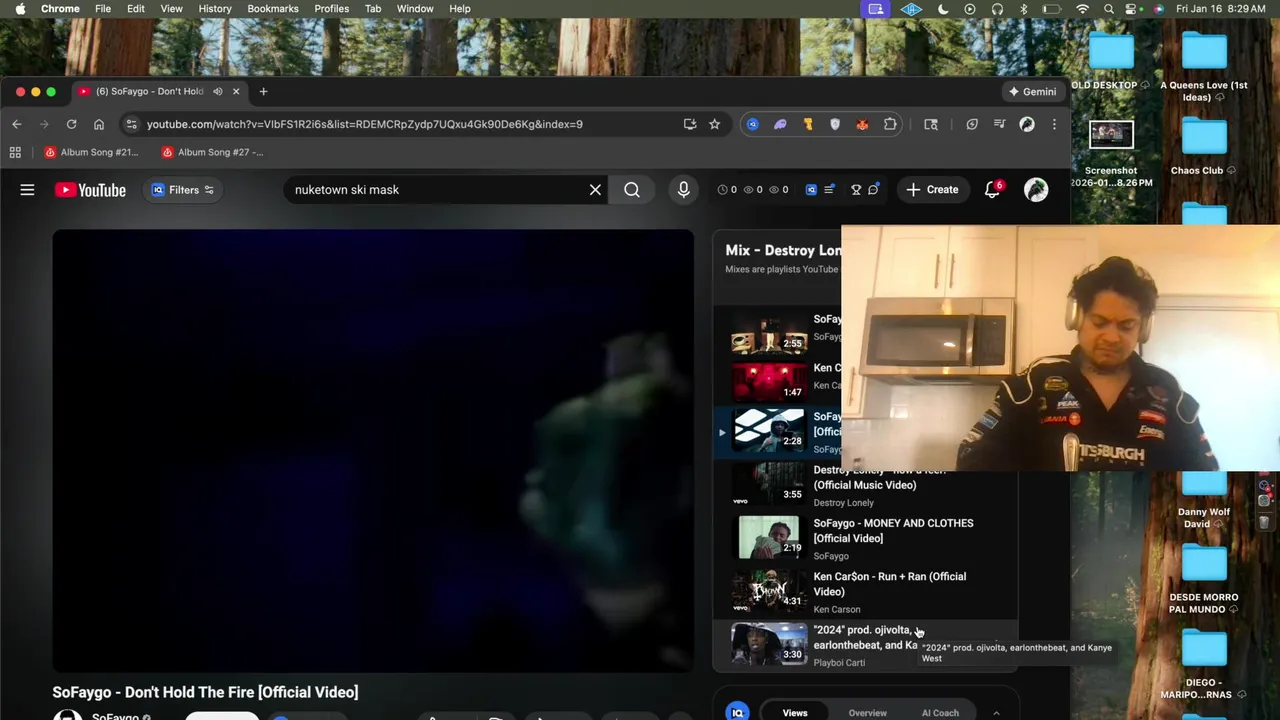Open the Gemini button

[x=1032, y=91]
